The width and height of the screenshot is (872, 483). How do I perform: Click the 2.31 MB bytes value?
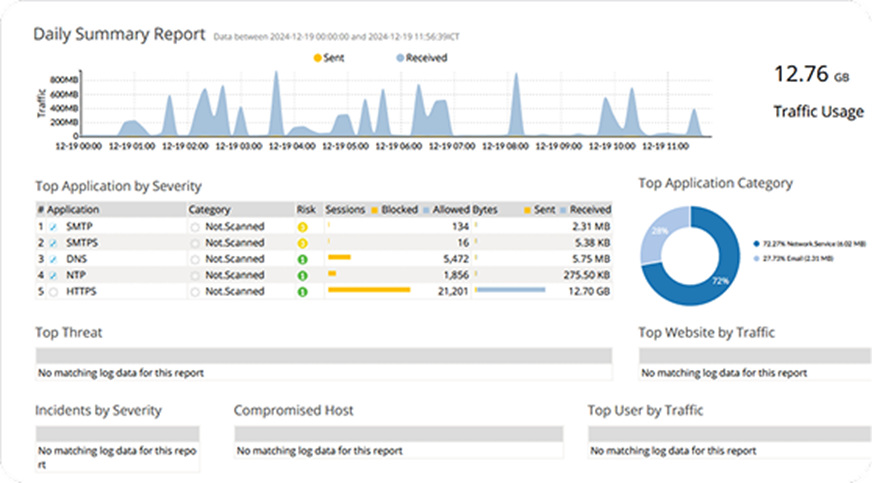coord(591,227)
